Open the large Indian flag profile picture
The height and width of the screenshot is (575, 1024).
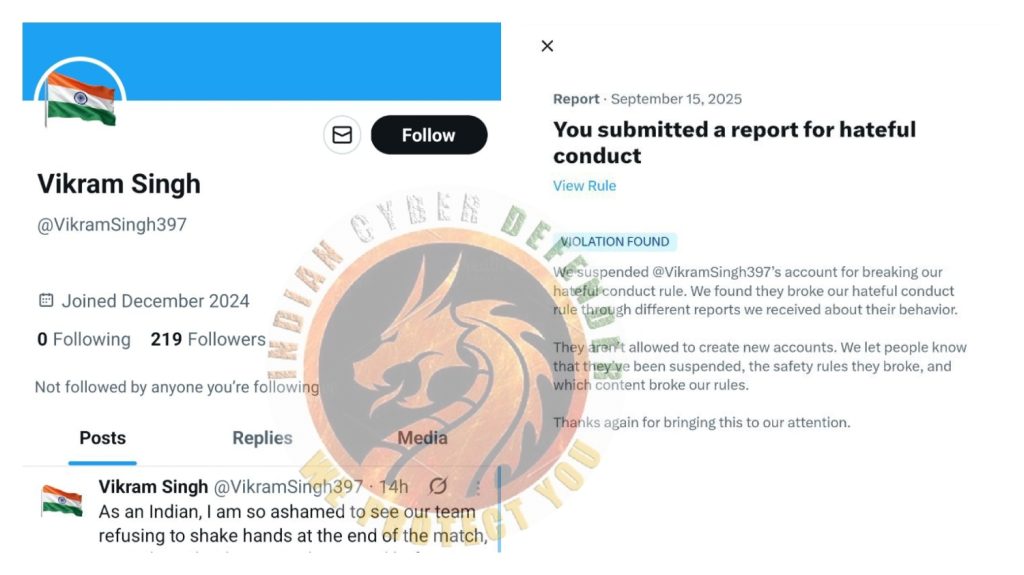click(x=80, y=100)
